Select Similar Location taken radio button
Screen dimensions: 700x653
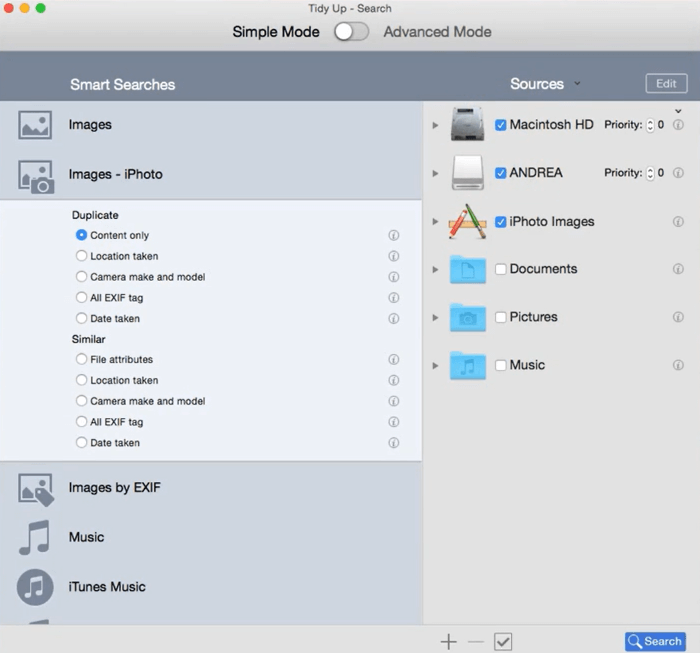point(81,380)
